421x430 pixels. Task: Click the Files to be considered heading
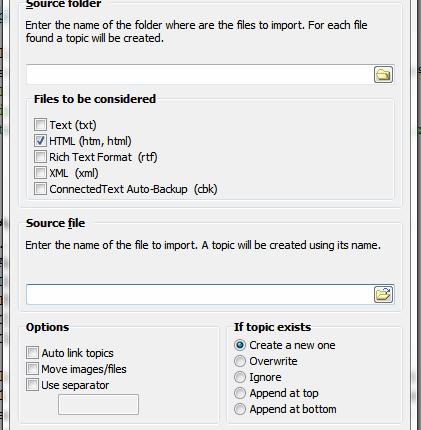click(95, 99)
